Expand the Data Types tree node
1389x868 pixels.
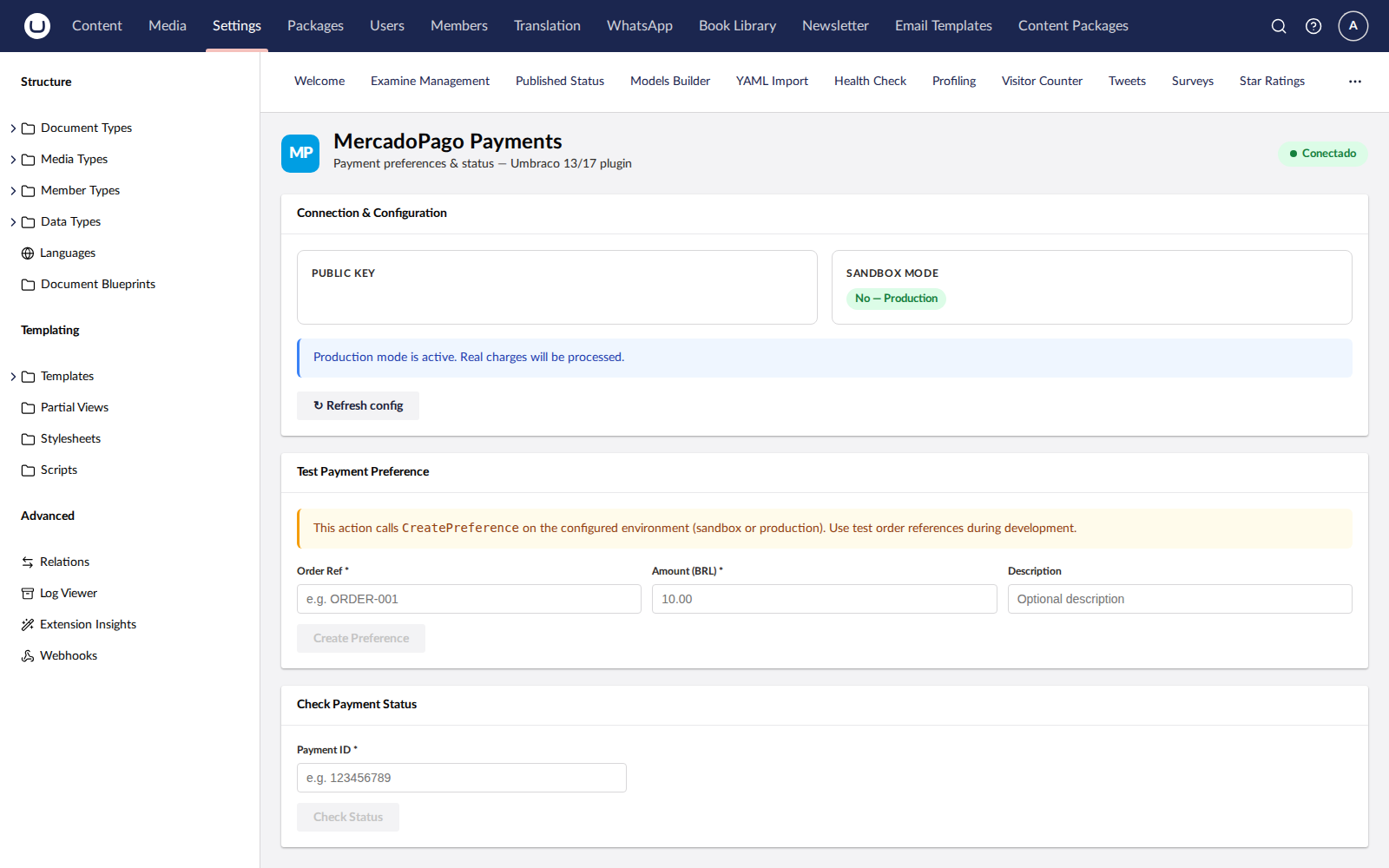[x=13, y=222]
